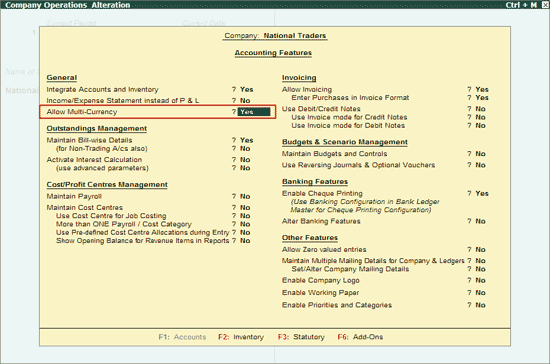Open F6 Add-Ons features
Image resolution: width=550 pixels, height=364 pixels.
360,337
